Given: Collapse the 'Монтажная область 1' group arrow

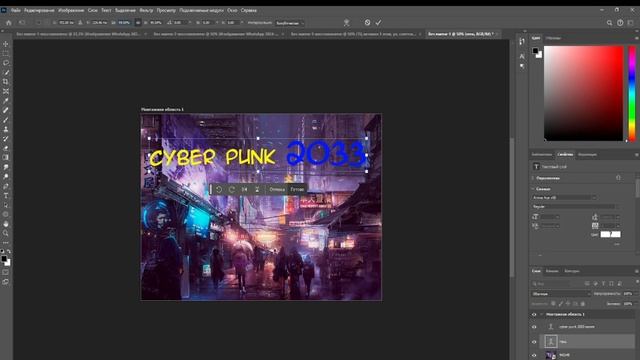Looking at the screenshot, I should tap(541, 314).
